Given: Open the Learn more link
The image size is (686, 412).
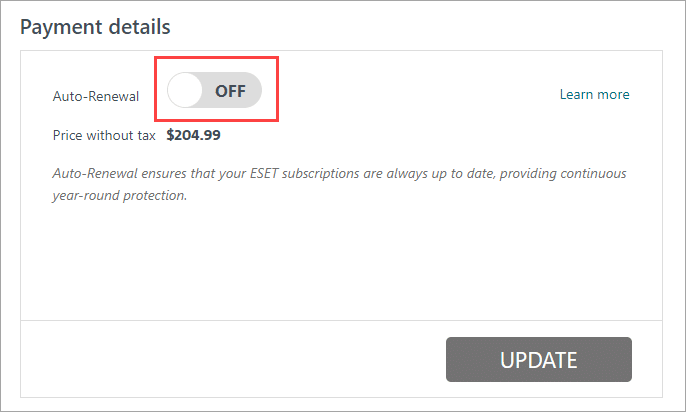Looking at the screenshot, I should [594, 95].
